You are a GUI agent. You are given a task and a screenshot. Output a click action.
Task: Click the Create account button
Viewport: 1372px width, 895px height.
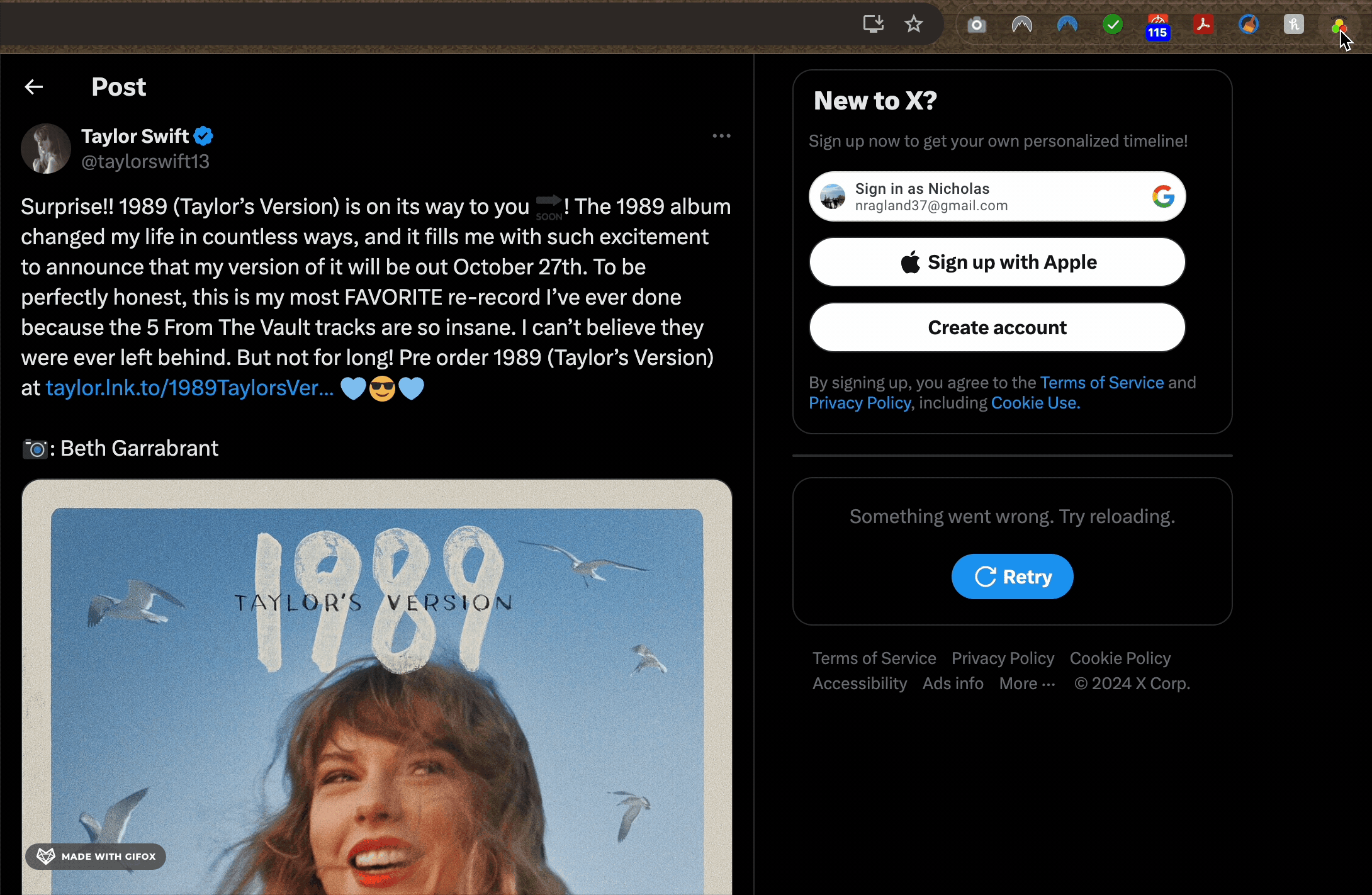pyautogui.click(x=997, y=327)
